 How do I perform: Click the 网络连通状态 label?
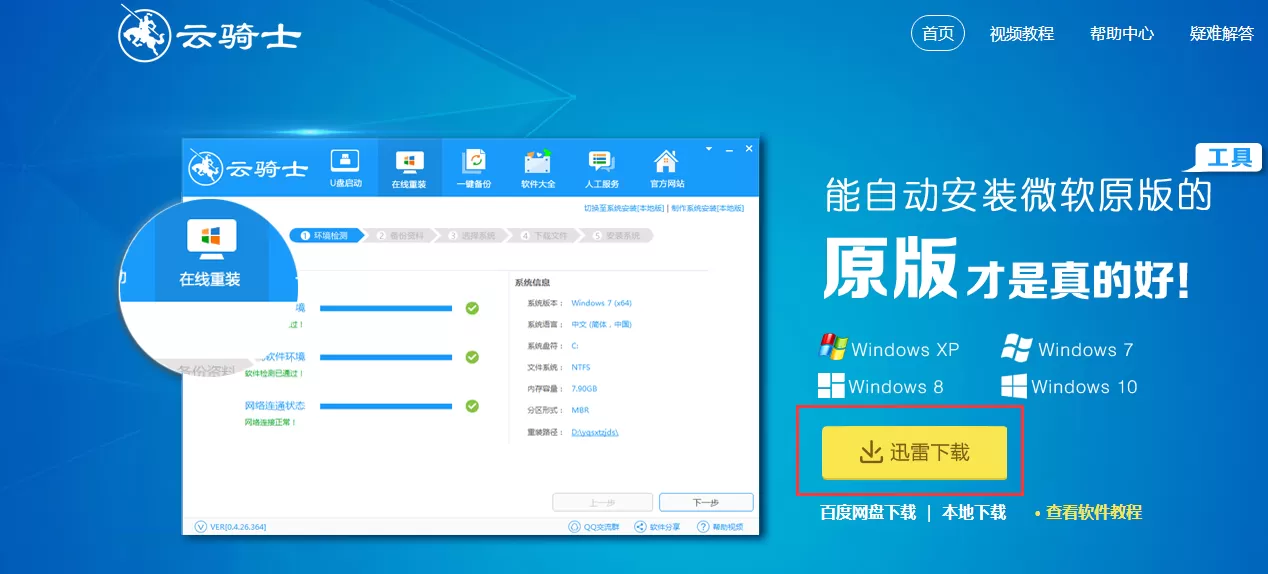click(x=275, y=406)
